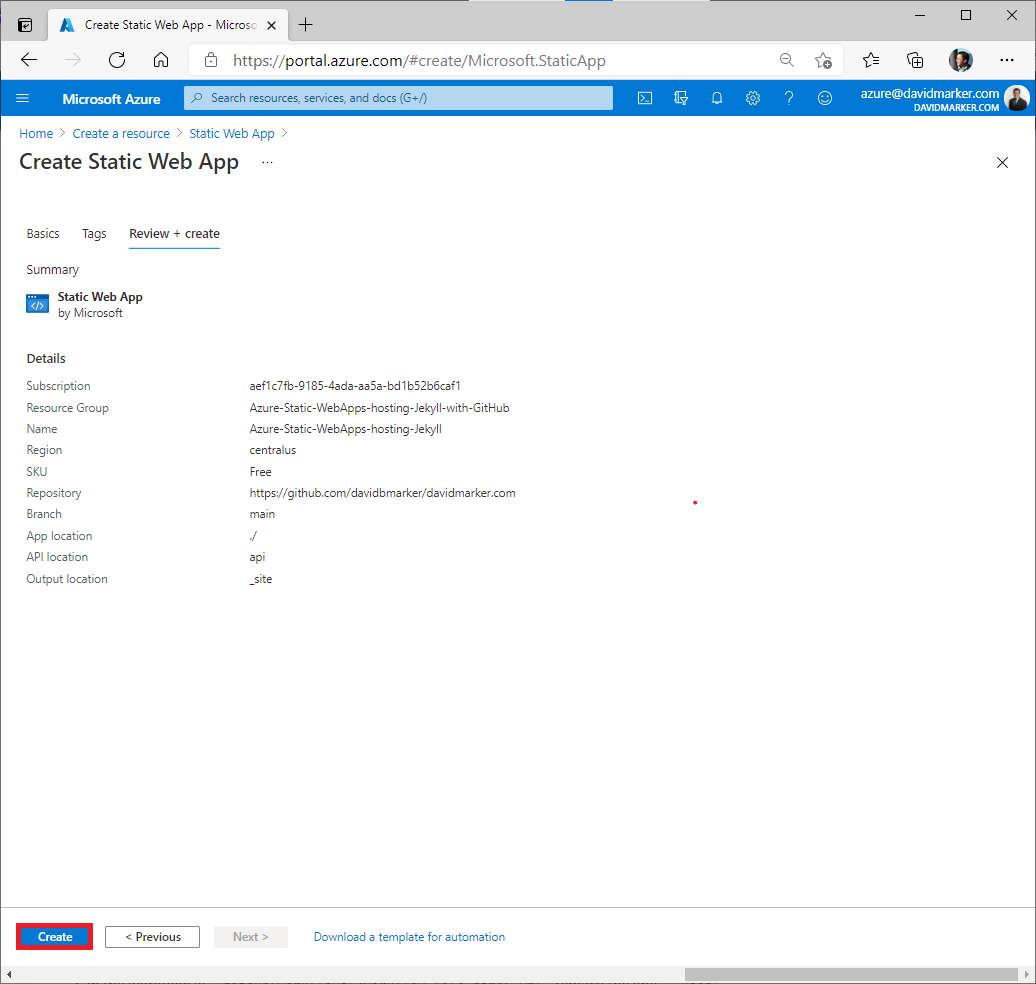The image size is (1036, 984).
Task: Click the scrollbar right arrow
Action: 1027,974
